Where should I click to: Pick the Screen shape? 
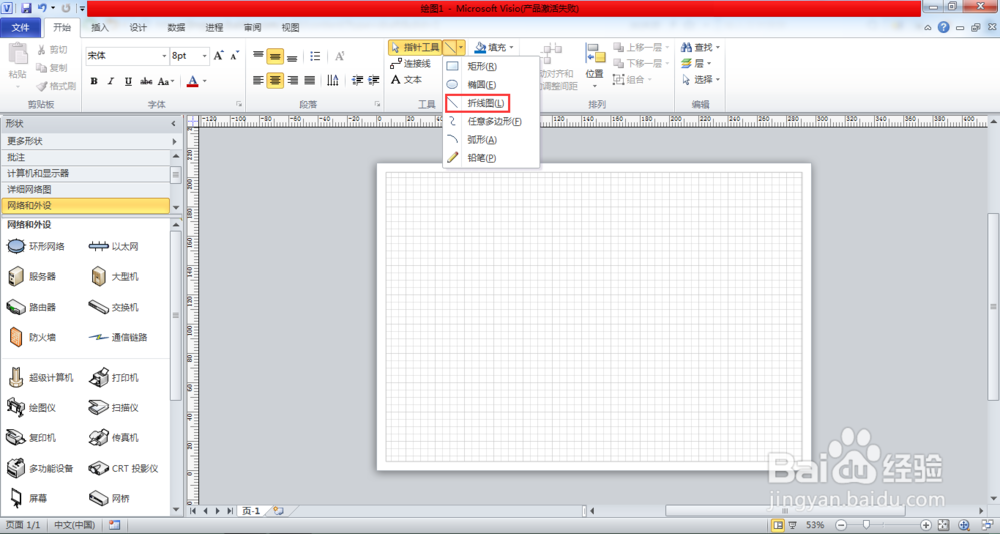coord(27,498)
